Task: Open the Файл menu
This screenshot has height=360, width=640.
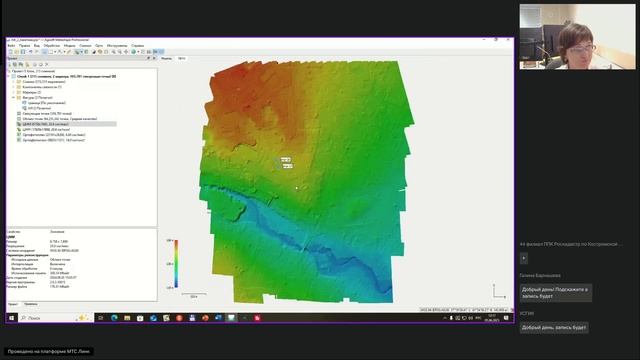Action: 11,46
